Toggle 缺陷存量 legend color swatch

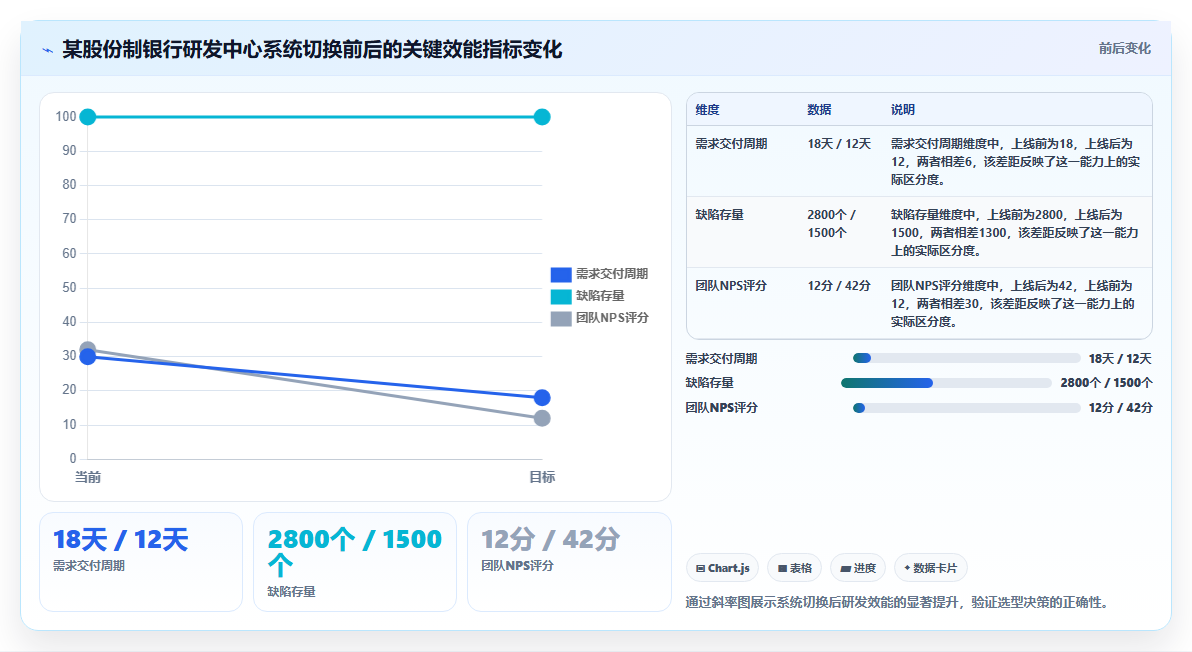click(x=561, y=296)
